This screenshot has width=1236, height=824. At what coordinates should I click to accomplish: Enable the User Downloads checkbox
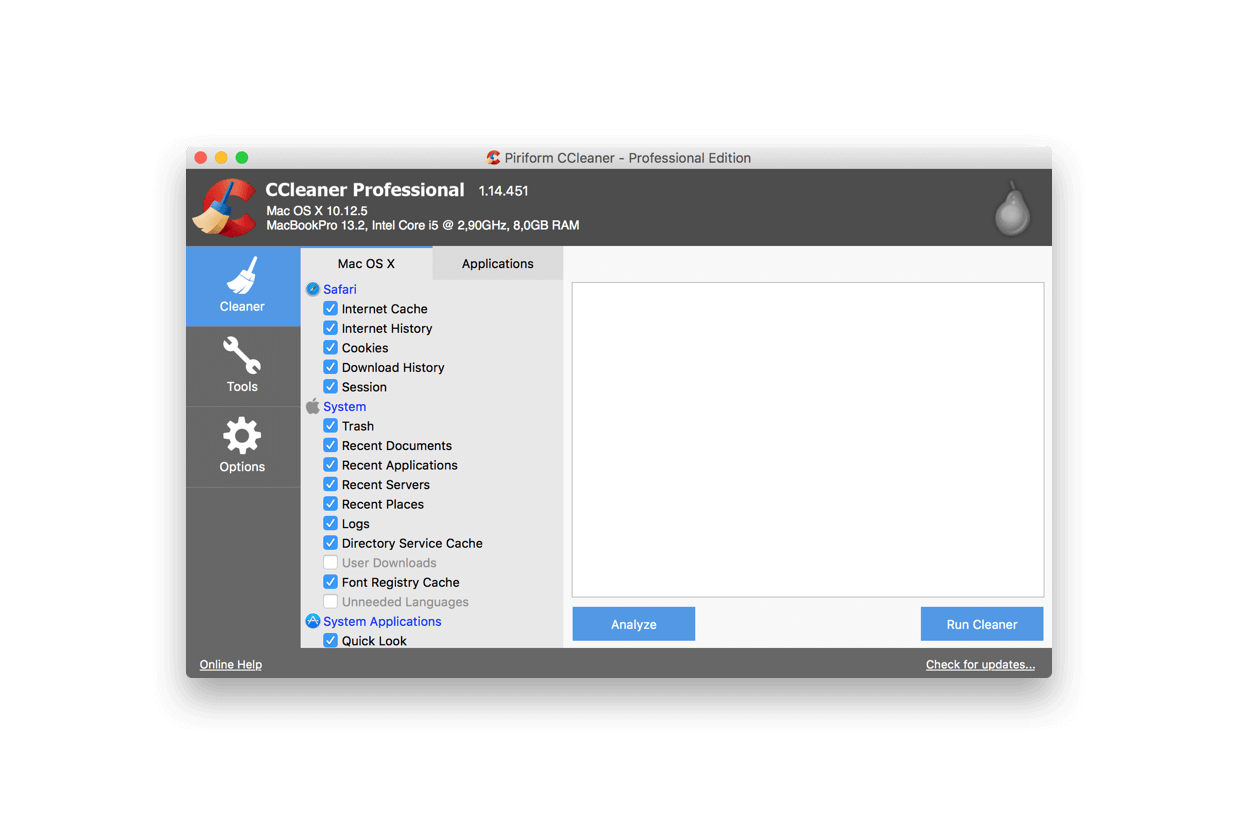tap(330, 562)
